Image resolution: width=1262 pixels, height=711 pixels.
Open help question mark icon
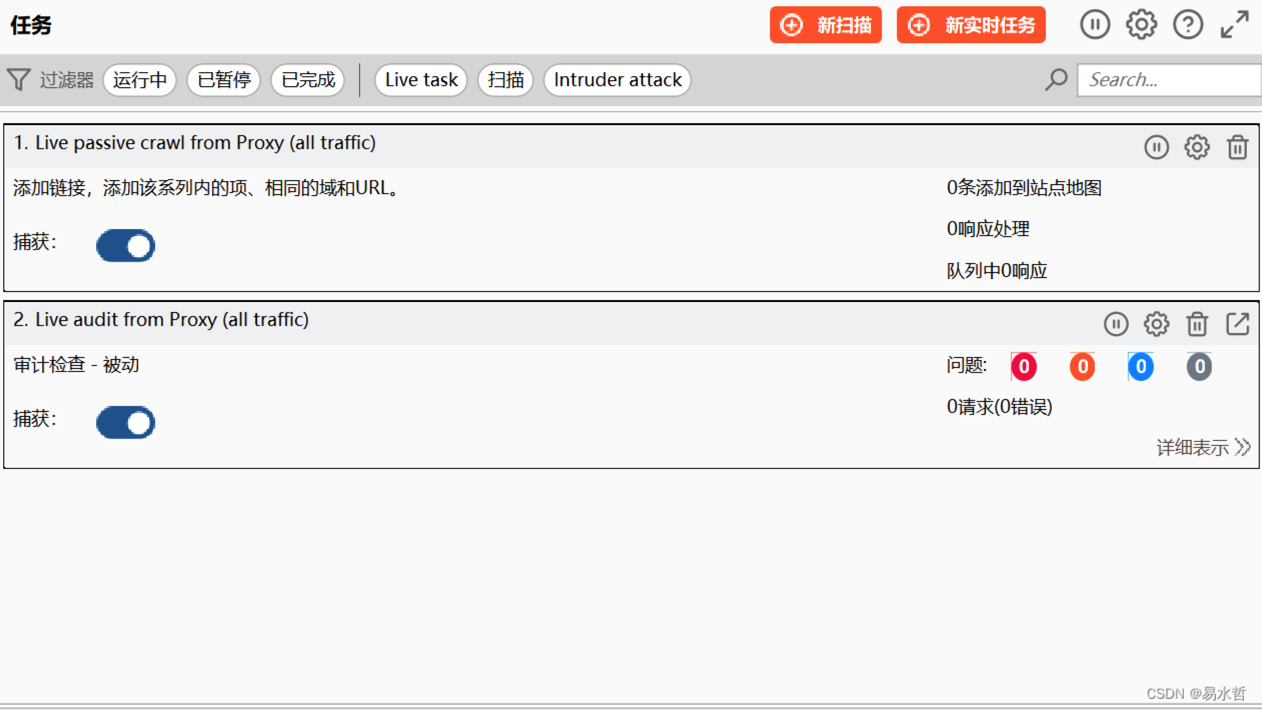(1188, 25)
